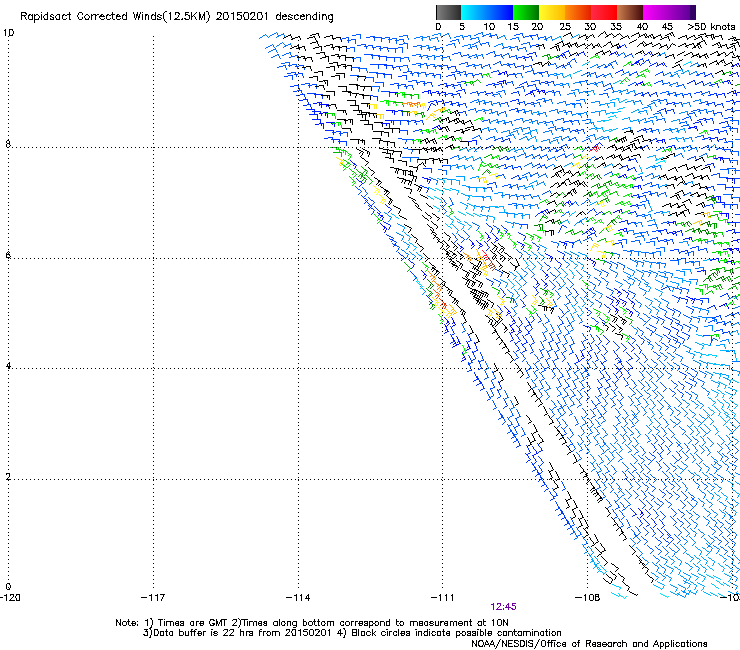This screenshot has width=740, height=650.
Task: Click the legend label '25'
Action: (x=565, y=27)
